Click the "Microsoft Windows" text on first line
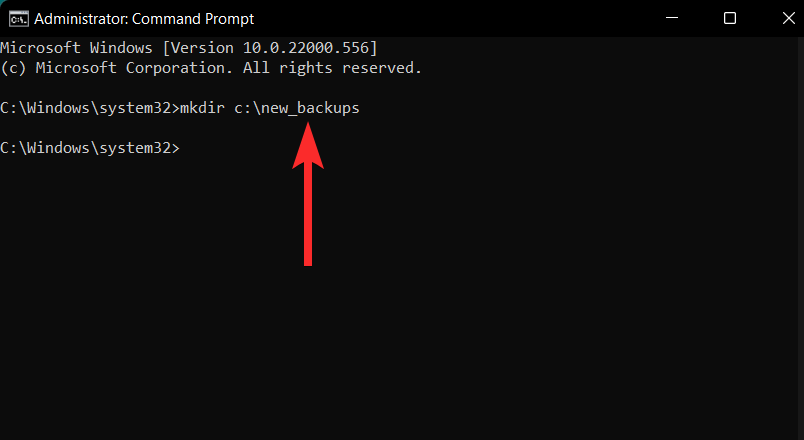Image resolution: width=804 pixels, height=440 pixels. (75, 48)
